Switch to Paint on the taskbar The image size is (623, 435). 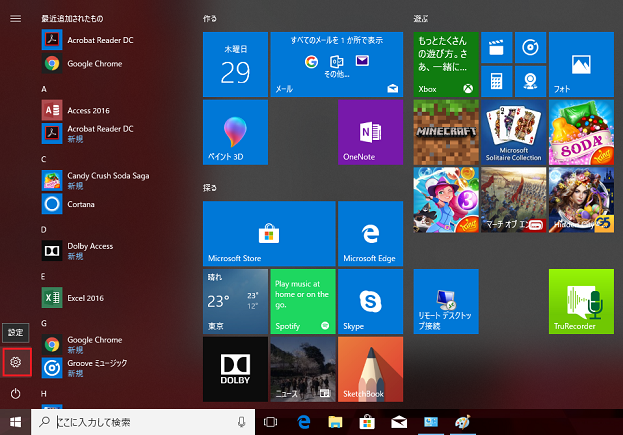click(462, 422)
